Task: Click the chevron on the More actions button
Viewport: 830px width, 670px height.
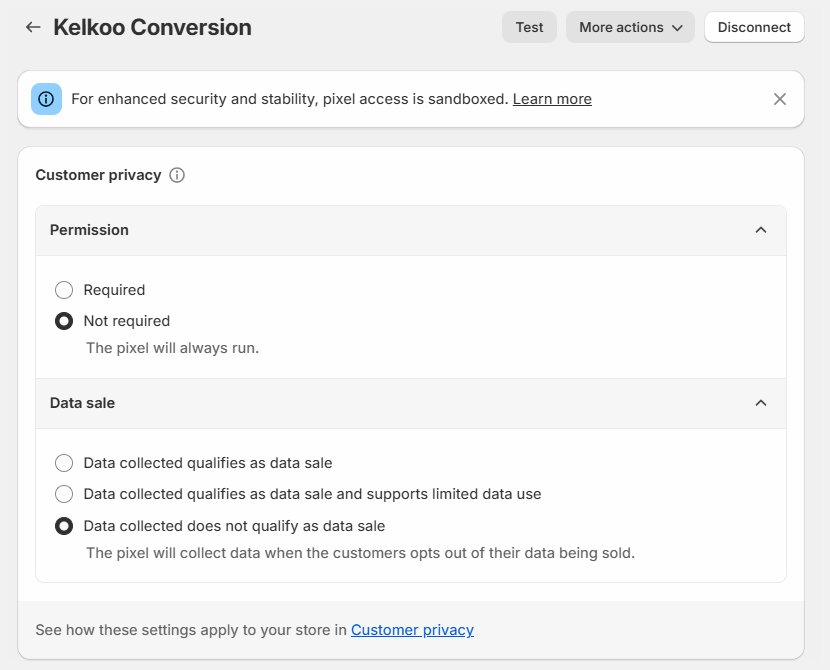Action: (676, 27)
